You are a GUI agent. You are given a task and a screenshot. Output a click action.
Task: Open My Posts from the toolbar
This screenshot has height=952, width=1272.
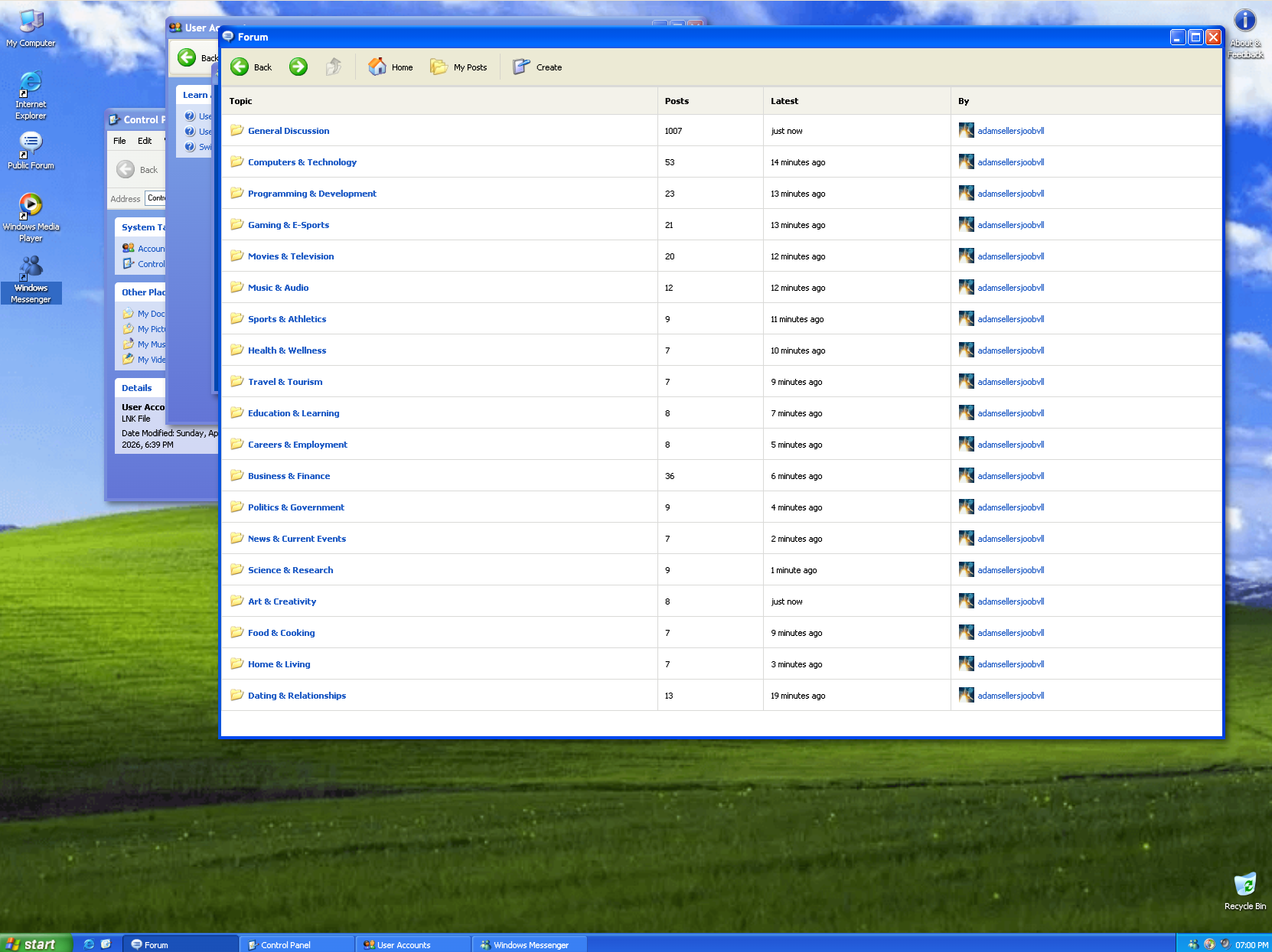tap(458, 67)
